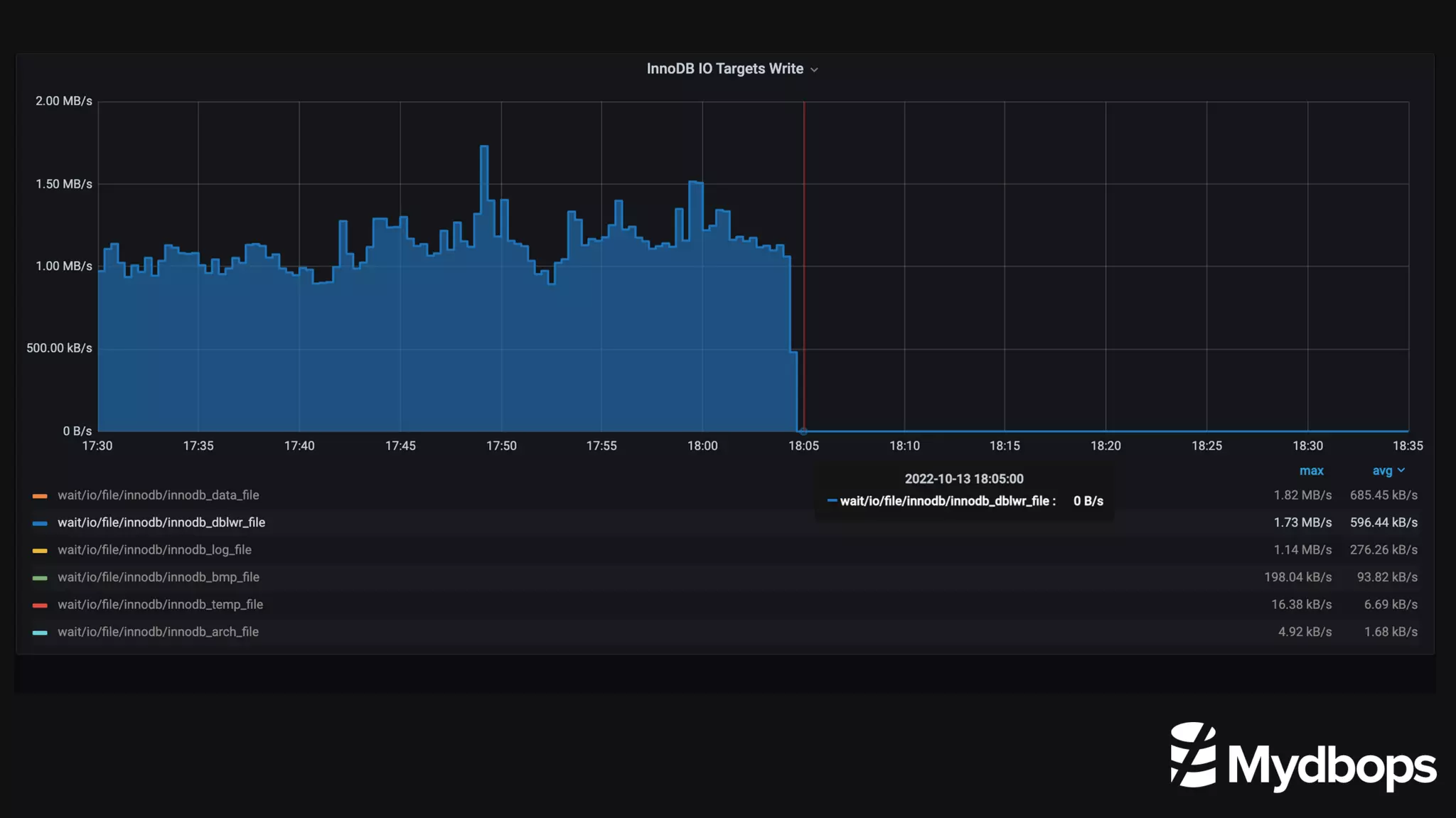Toggle innodb_log_file series in legend
Image resolution: width=1456 pixels, height=818 pixels.
(x=154, y=550)
